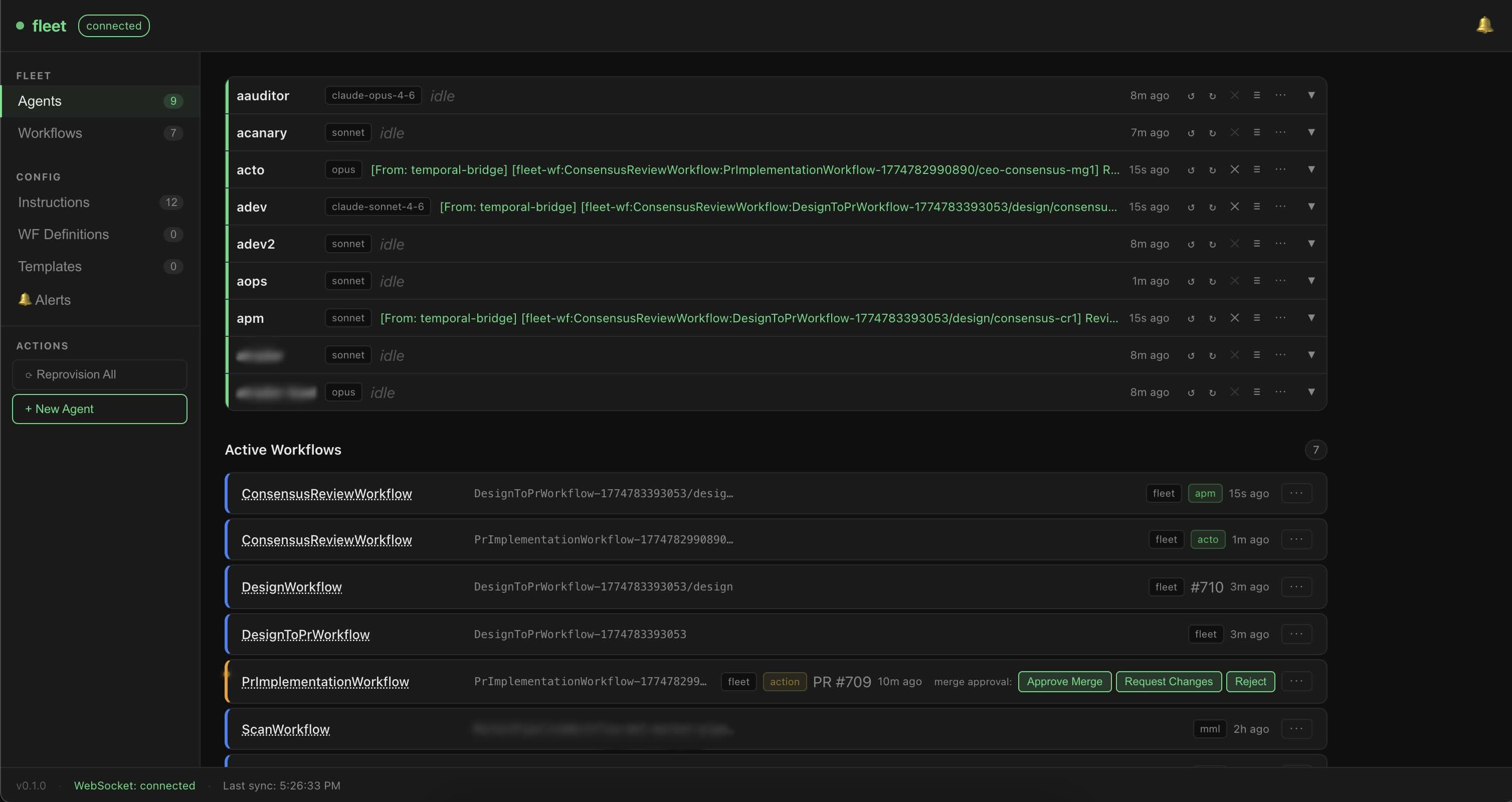This screenshot has height=802, width=1512.
Task: Open logs for the acanary agent
Action: (x=1257, y=132)
